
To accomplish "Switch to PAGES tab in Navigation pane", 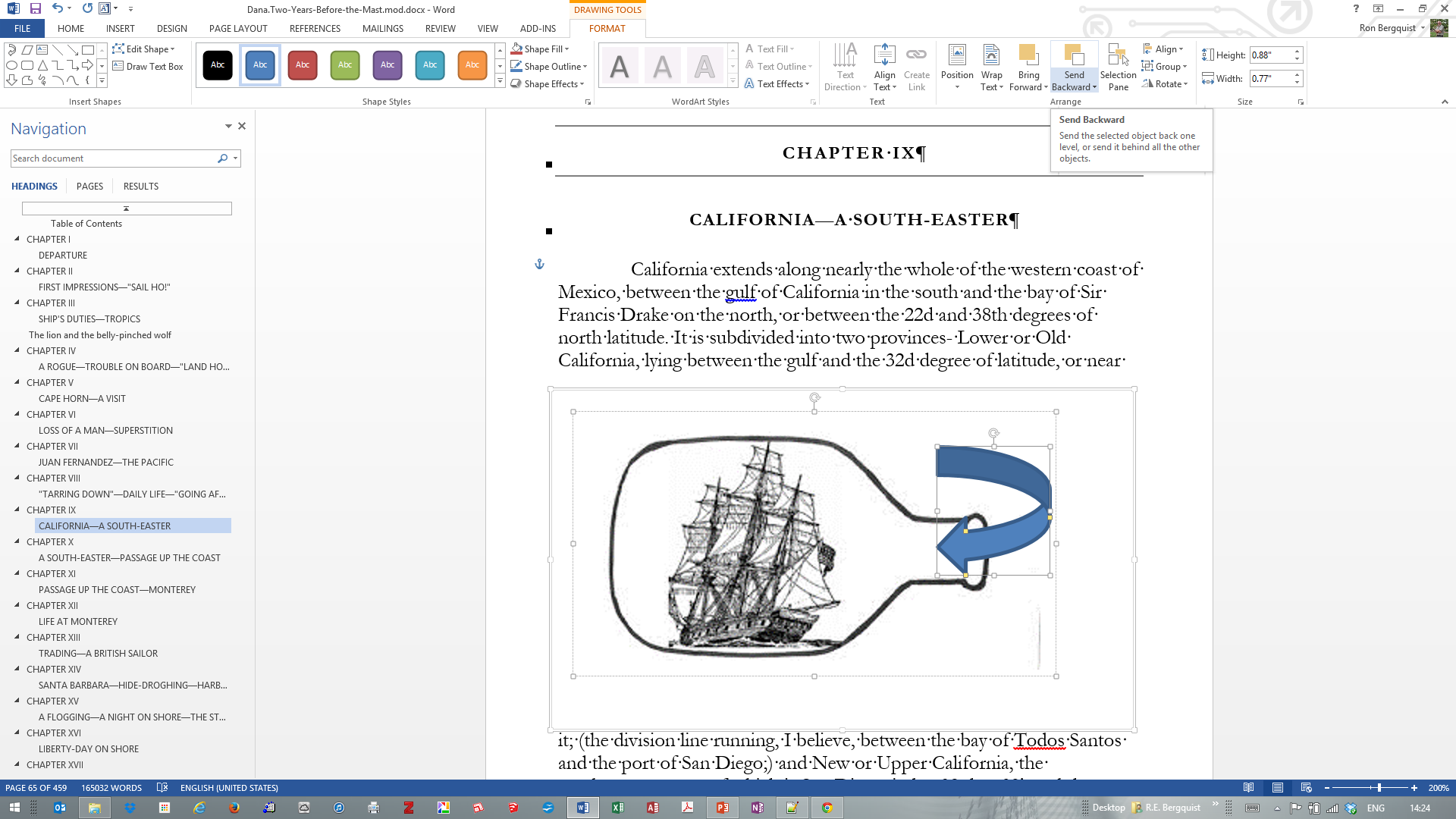I will click(x=89, y=187).
